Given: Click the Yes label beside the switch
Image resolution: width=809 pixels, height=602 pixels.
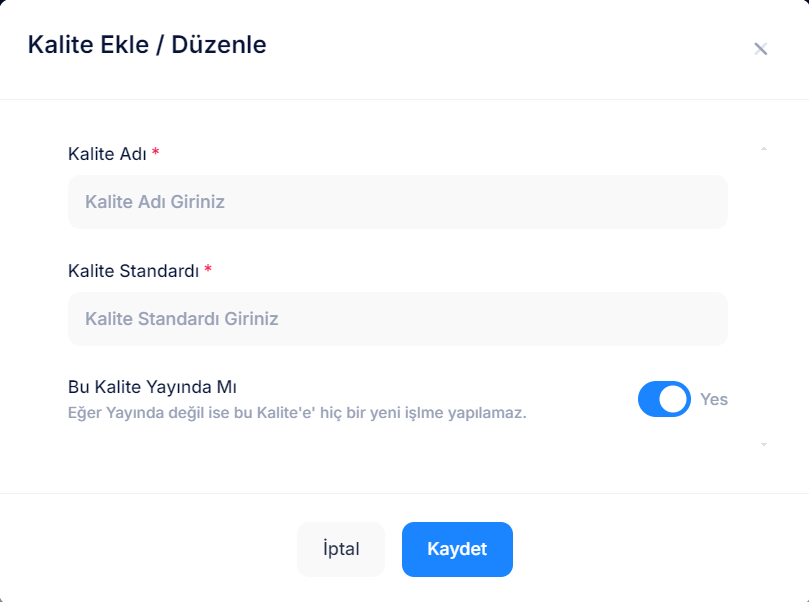Looking at the screenshot, I should pyautogui.click(x=714, y=399).
